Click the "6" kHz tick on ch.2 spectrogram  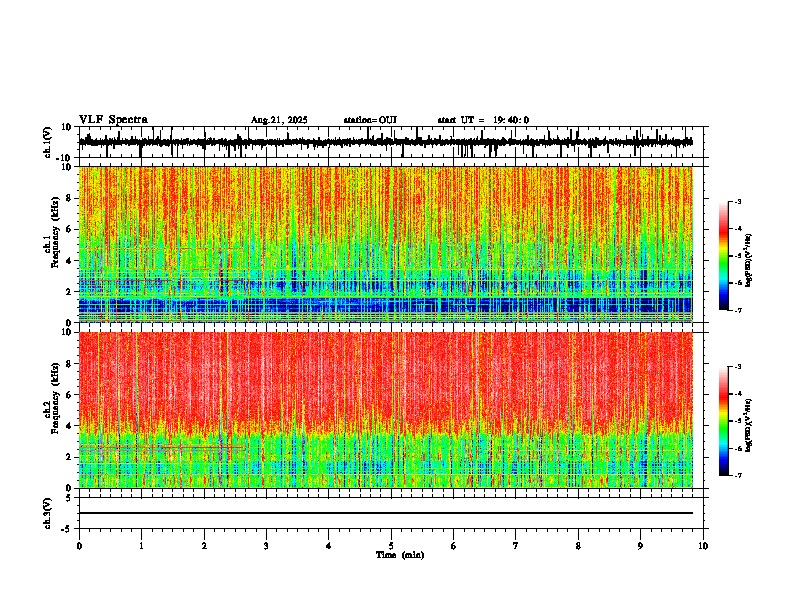(x=69, y=395)
